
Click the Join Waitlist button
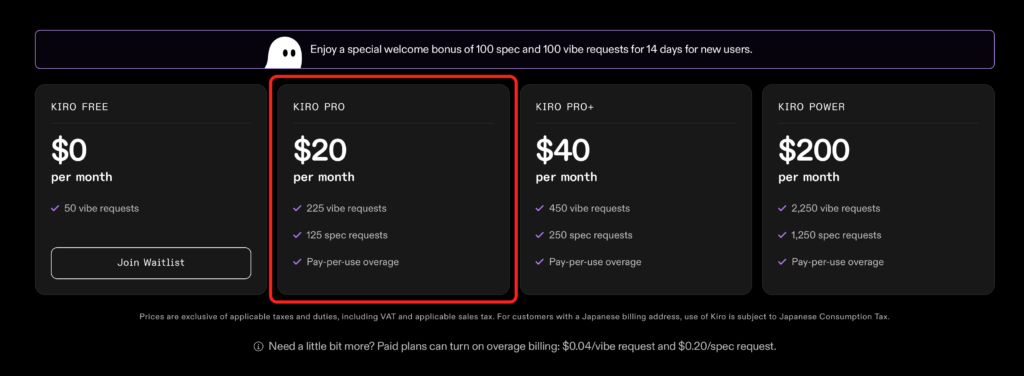click(151, 263)
